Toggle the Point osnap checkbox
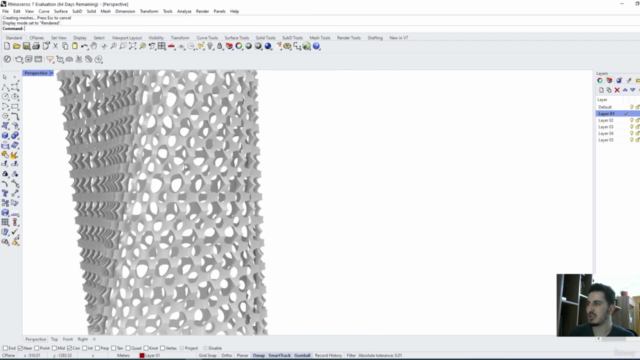 coord(37,348)
